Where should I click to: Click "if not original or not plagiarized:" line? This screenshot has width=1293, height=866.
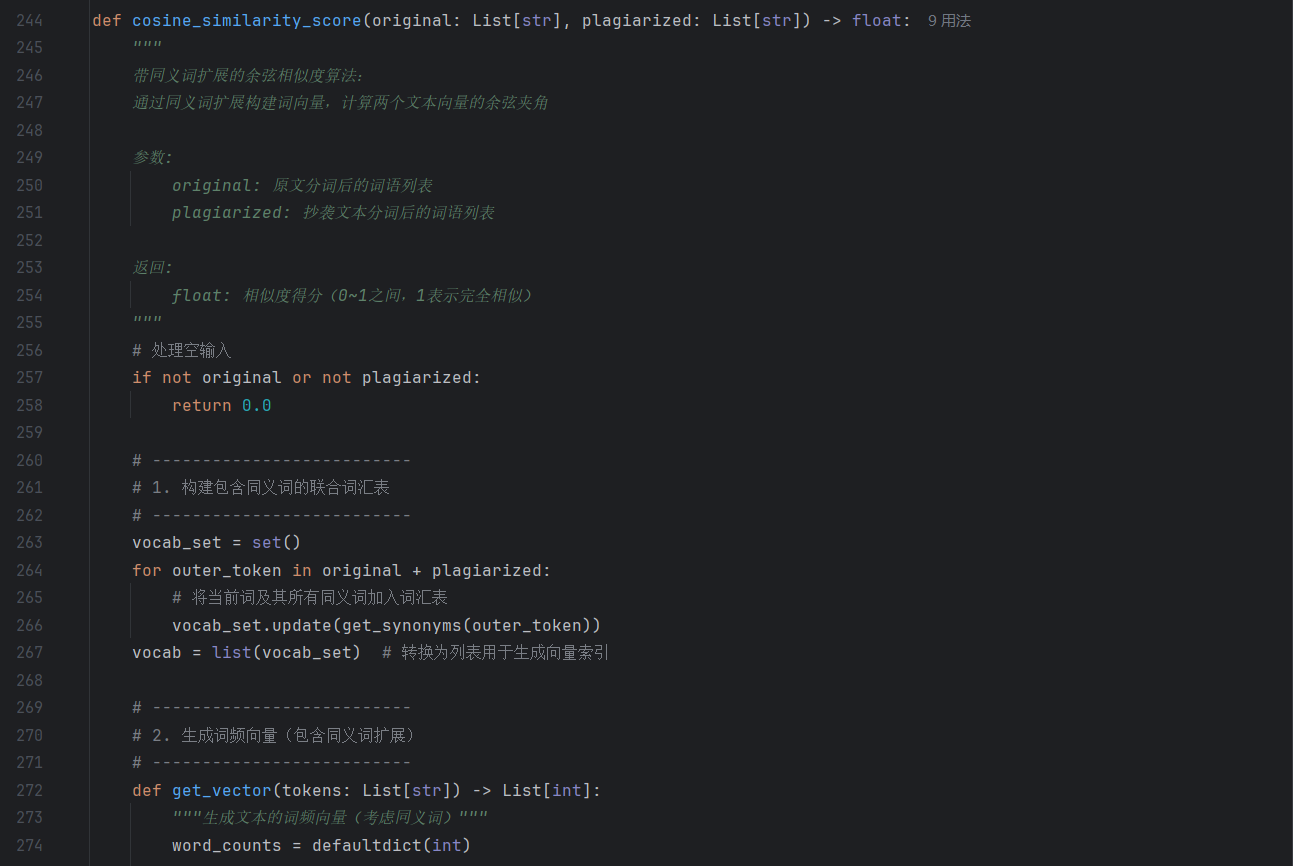307,377
